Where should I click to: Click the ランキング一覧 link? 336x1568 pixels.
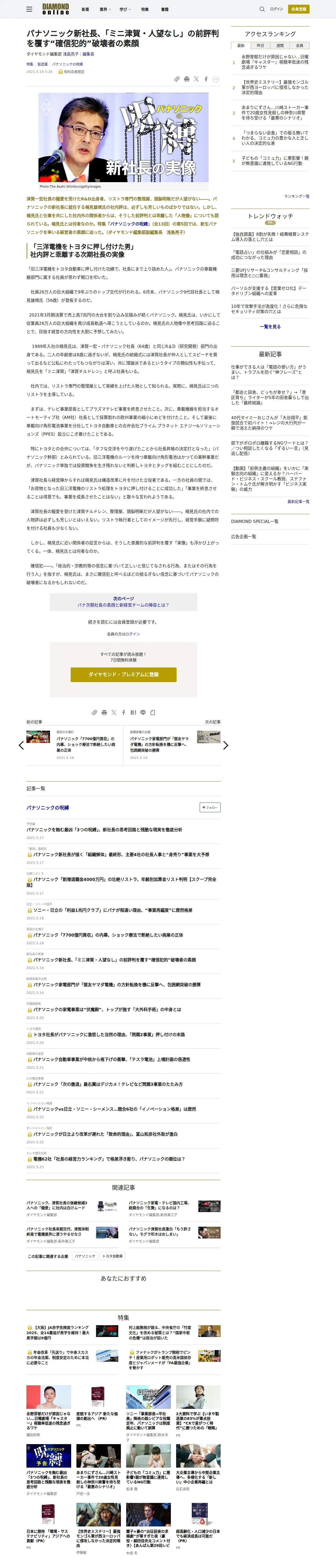[x=296, y=196]
